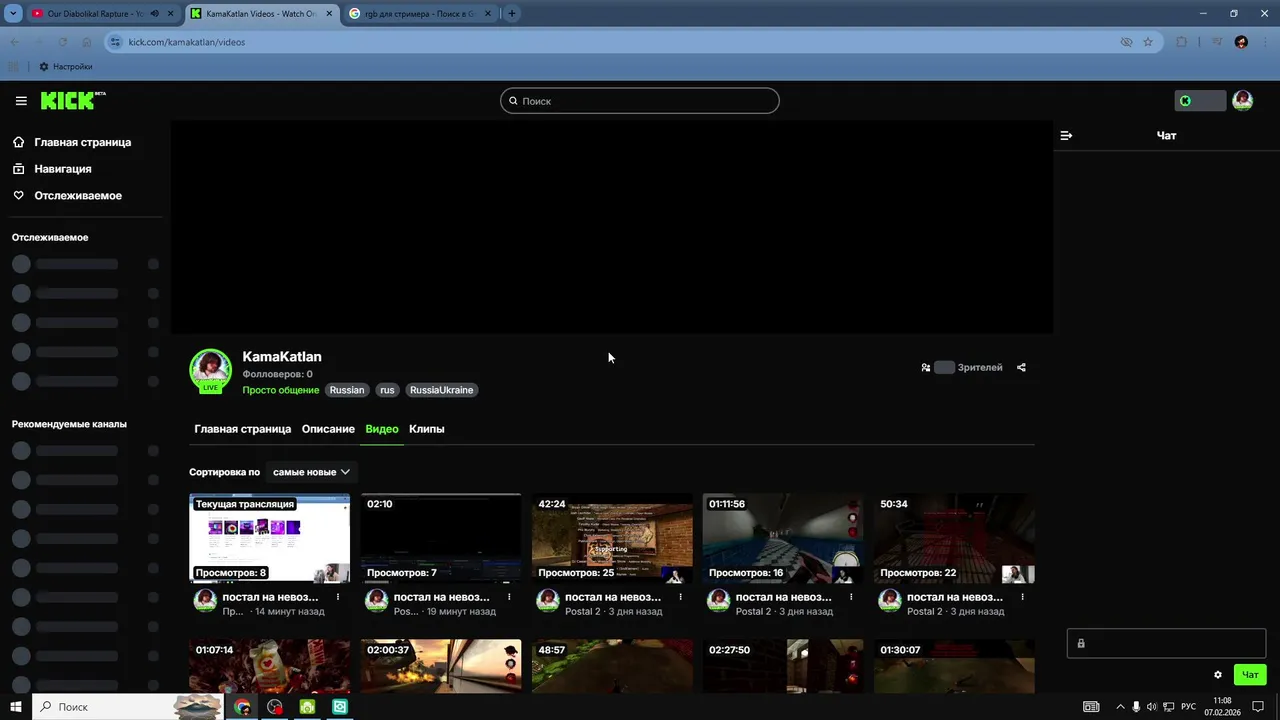Click the Windows taskbar Поиск search box
This screenshot has width=1280, height=720.
point(128,707)
